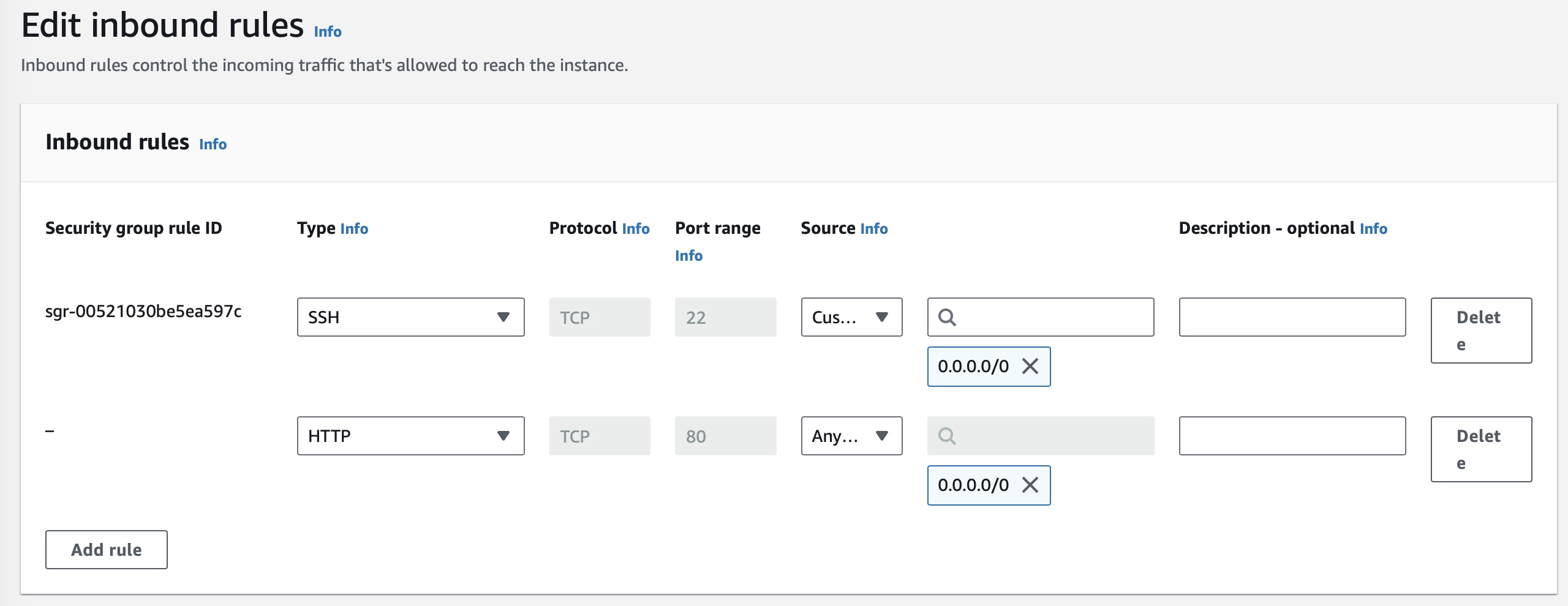Screen dimensions: 1568x606
Task: Remove 0.0.0.0/0 from the SSH rule
Action: click(1030, 367)
